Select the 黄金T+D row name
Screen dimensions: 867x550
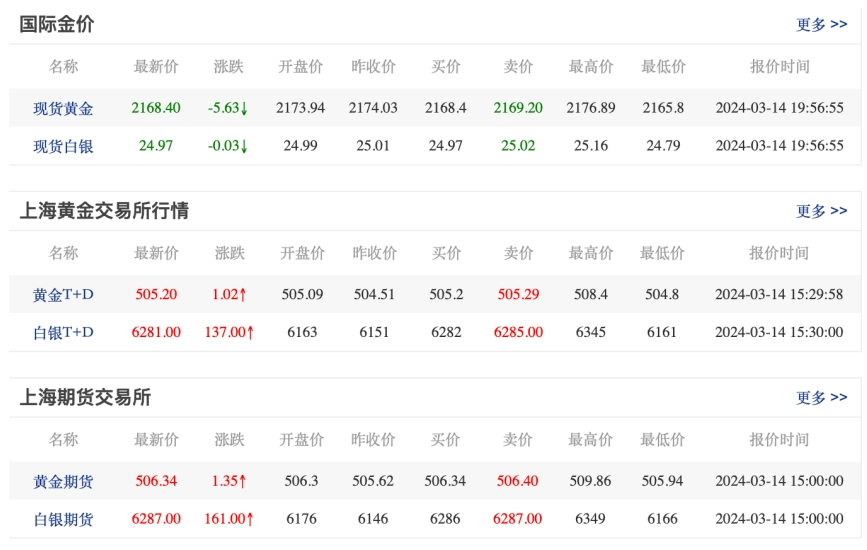[63, 295]
